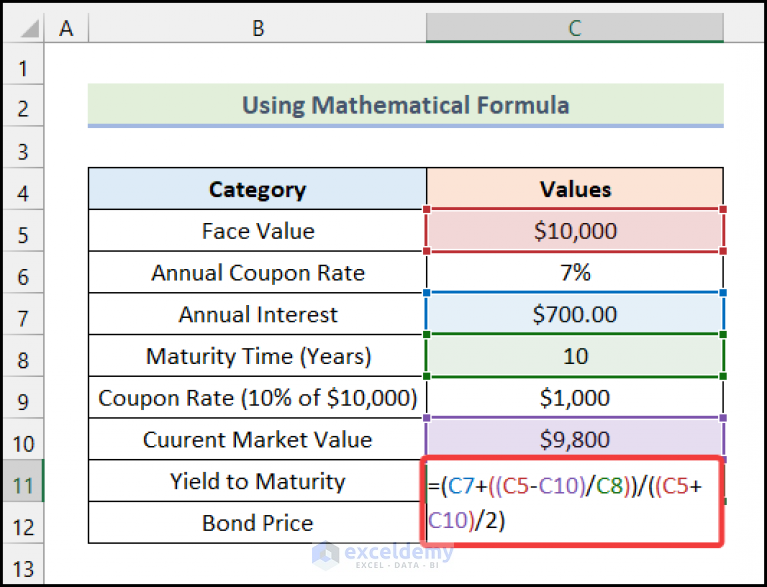
Task: Select the maturity time value 10
Action: pyautogui.click(x=575, y=356)
